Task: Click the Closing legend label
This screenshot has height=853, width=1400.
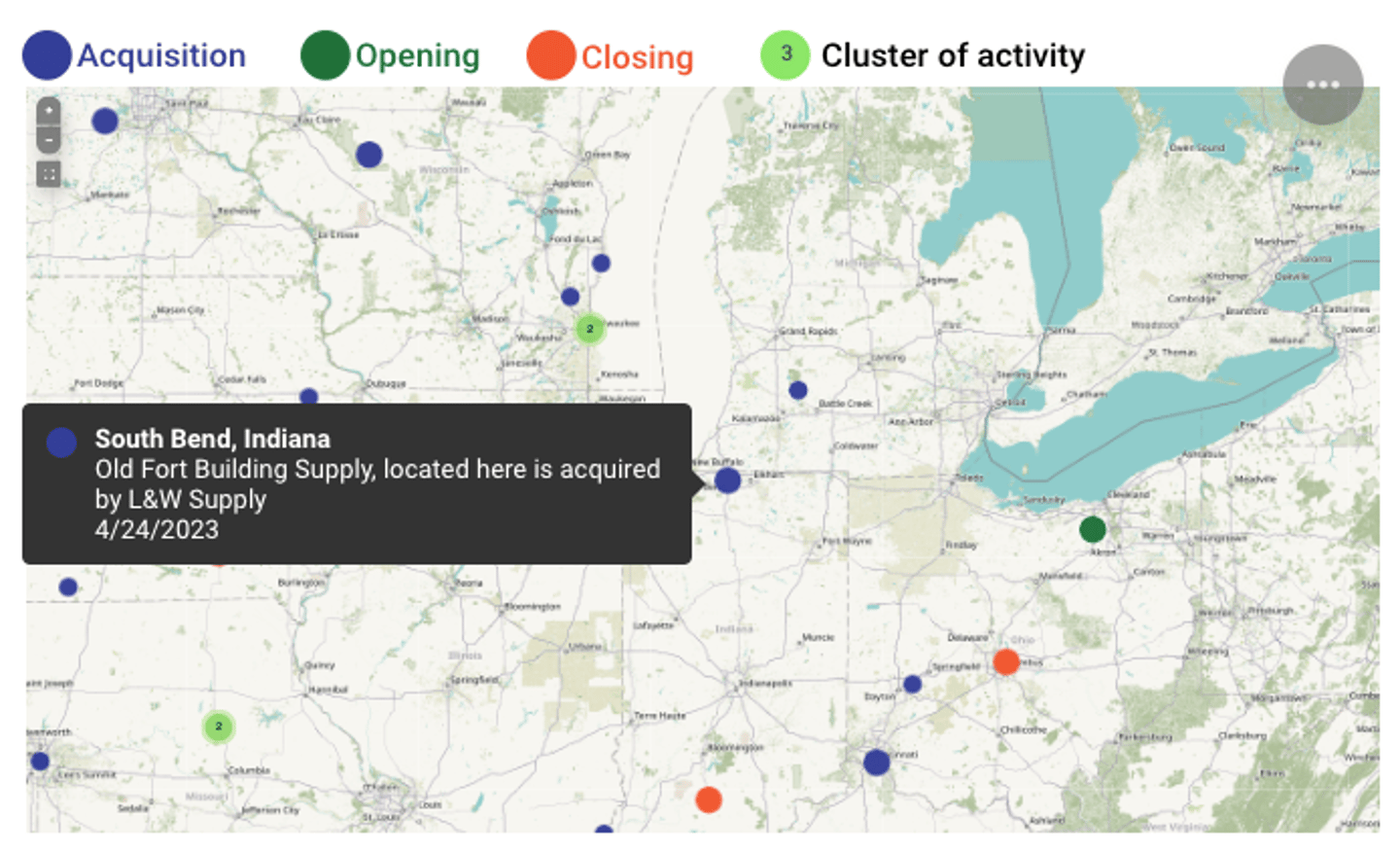Action: [x=638, y=57]
